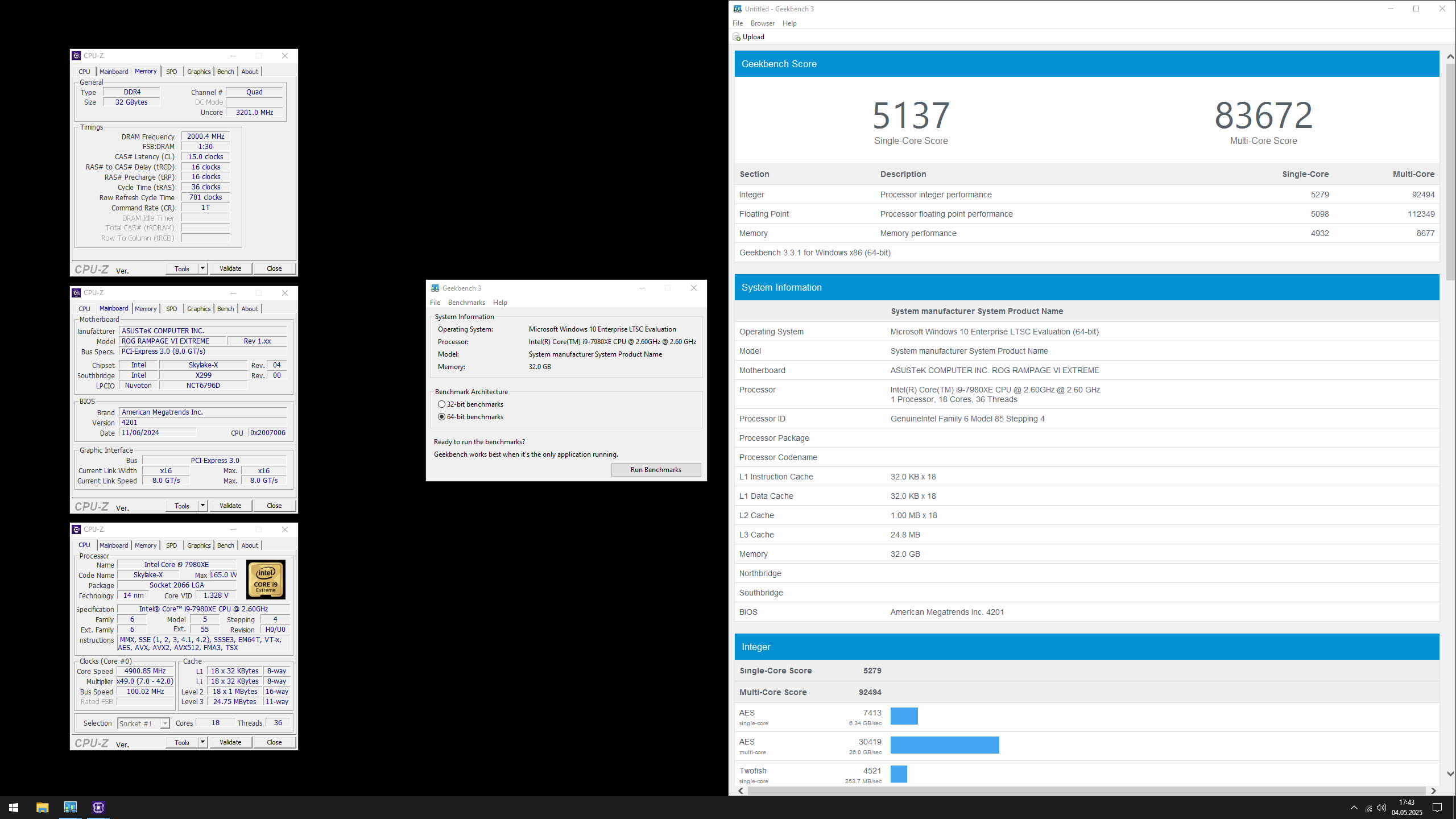The width and height of the screenshot is (1456, 819).
Task: Switch to CPU tab in CPU-Z Mainboard window
Action: pyautogui.click(x=84, y=309)
